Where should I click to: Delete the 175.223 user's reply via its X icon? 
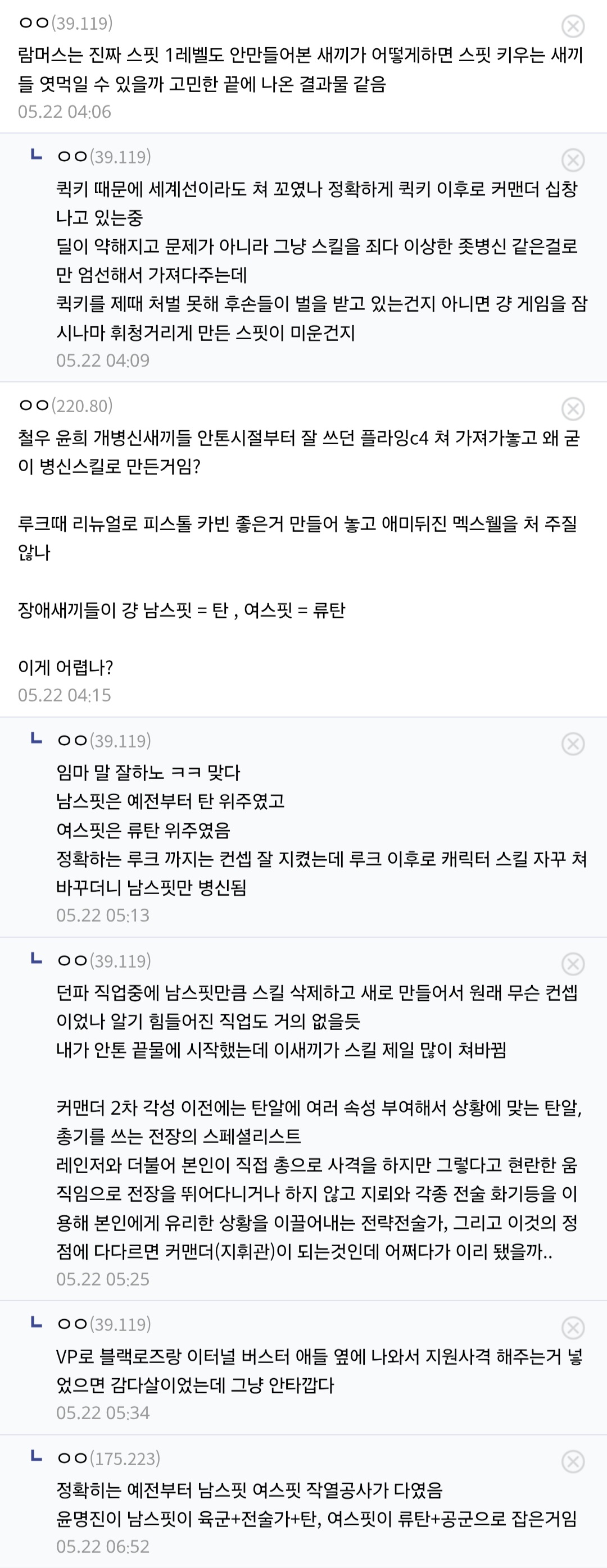coord(573,1461)
